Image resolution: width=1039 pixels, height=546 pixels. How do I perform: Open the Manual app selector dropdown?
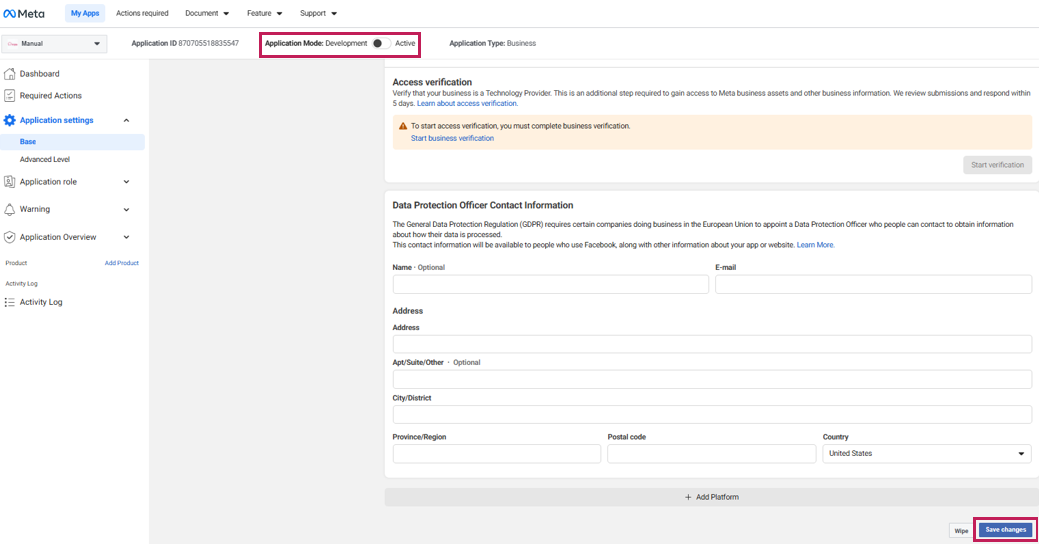tap(54, 44)
